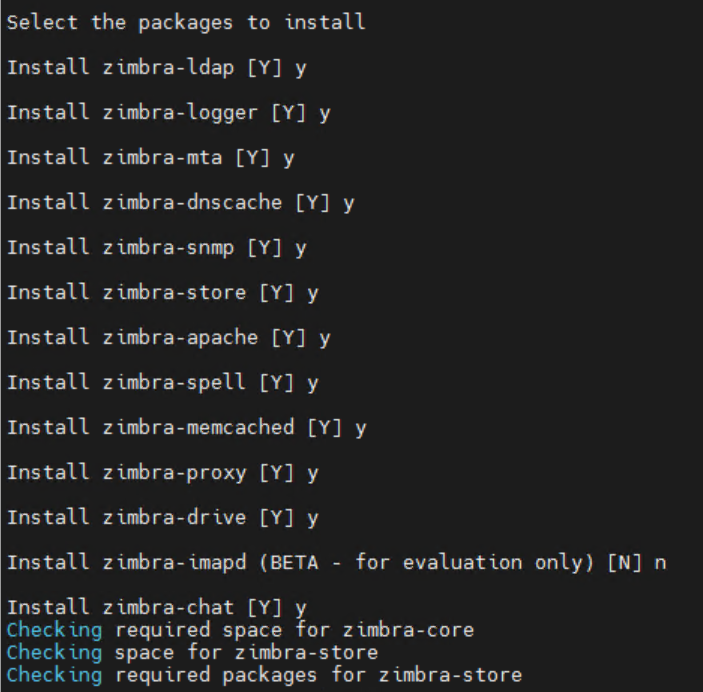Click the zimbra-memcached install prompt
The width and height of the screenshot is (703, 692).
[186, 428]
